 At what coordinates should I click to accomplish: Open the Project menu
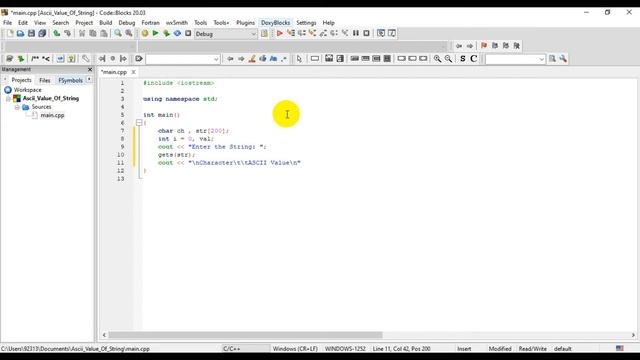[x=84, y=23]
